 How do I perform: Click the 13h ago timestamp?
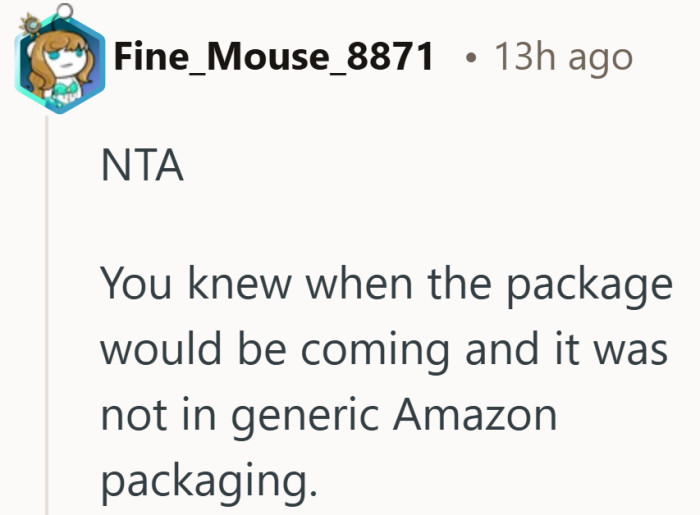tap(564, 57)
